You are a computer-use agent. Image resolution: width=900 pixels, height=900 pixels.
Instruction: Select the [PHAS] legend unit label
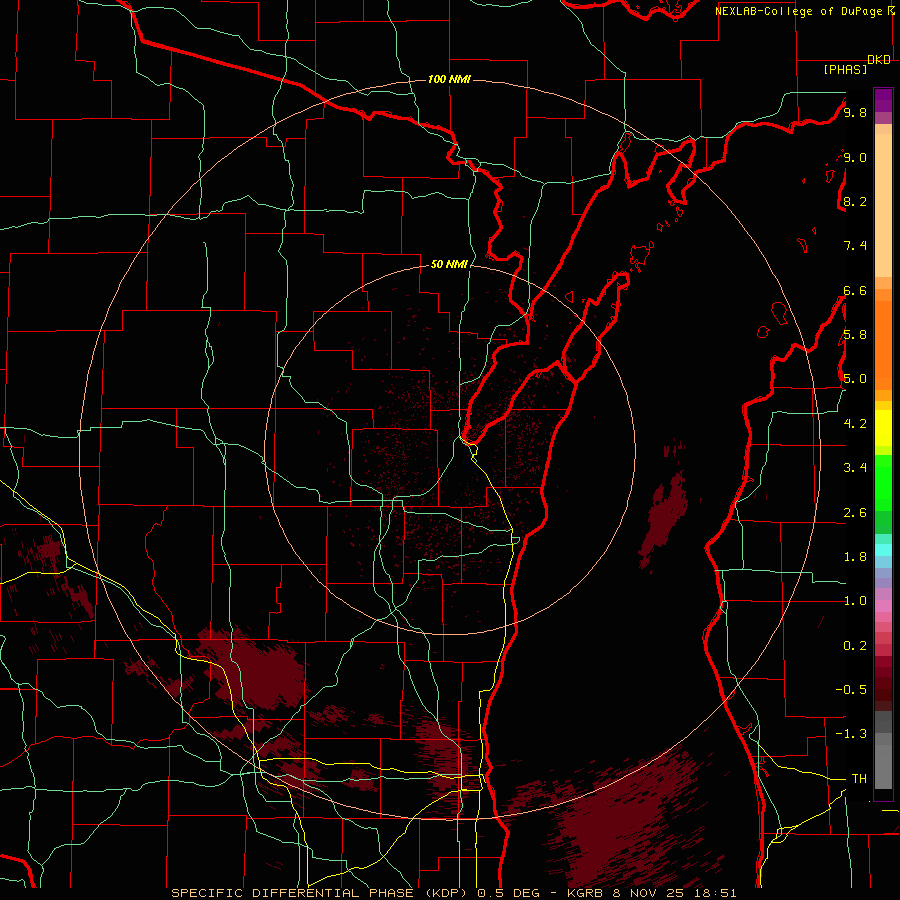click(845, 69)
